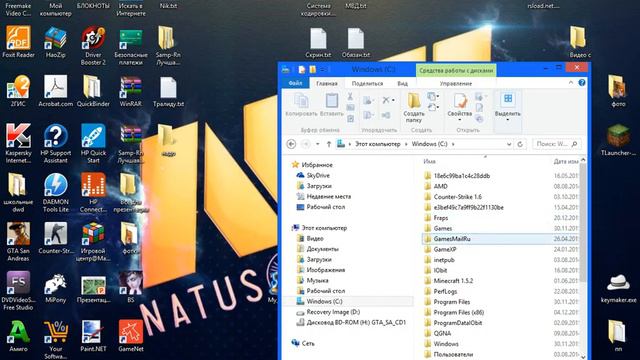This screenshot has width=640, height=360.
Task: Switch to the Поделиться ribbon tab
Action: [x=367, y=83]
